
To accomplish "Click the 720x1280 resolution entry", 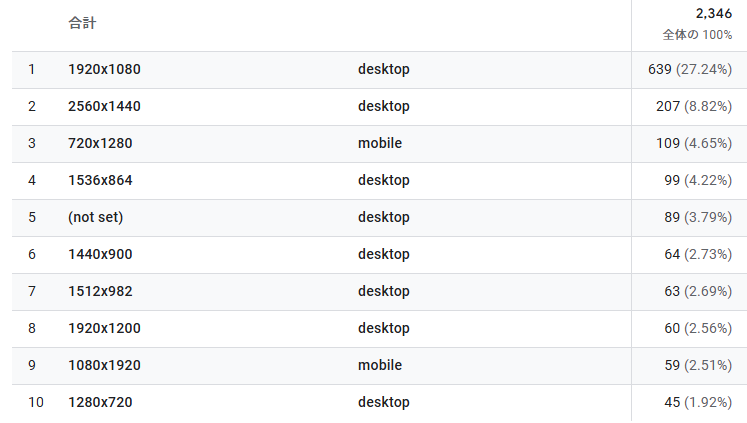I will [x=100, y=143].
